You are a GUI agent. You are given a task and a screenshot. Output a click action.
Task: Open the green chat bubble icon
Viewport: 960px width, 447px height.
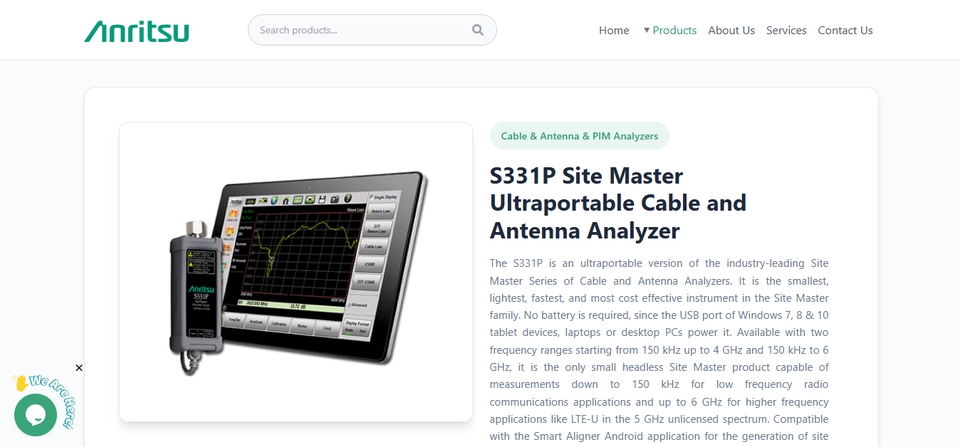click(x=36, y=415)
